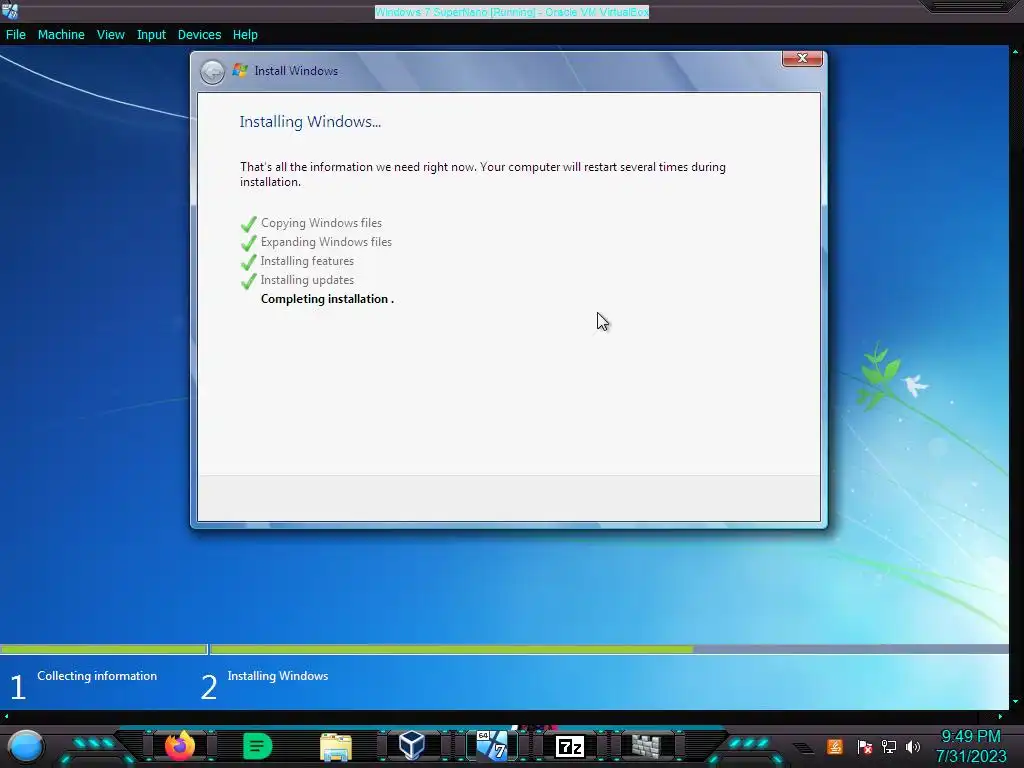
Task: Open the Input menu
Action: tap(151, 35)
